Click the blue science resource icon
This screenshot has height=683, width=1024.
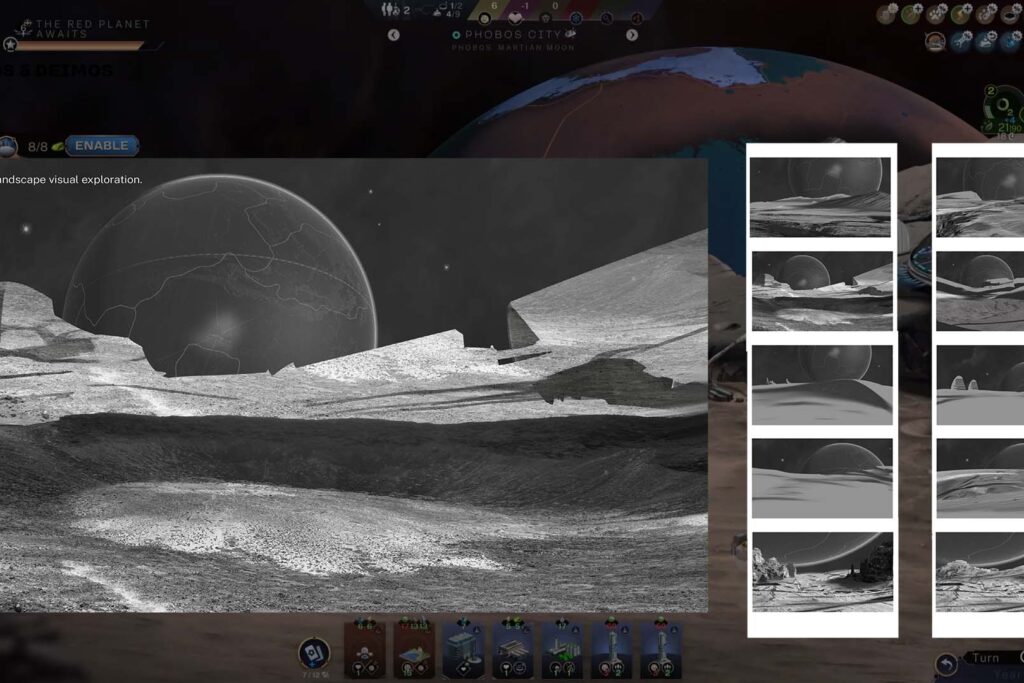[x=576, y=18]
